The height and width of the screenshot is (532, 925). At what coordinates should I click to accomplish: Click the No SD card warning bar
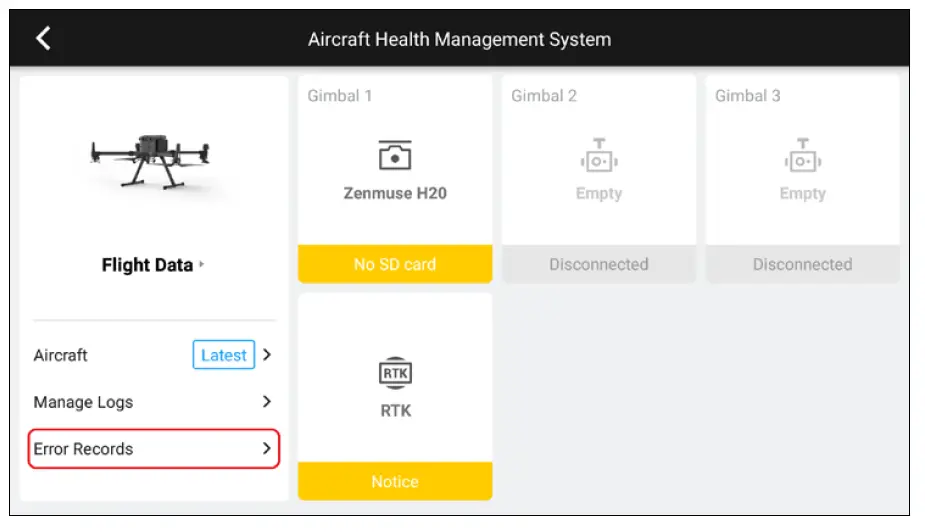395,264
